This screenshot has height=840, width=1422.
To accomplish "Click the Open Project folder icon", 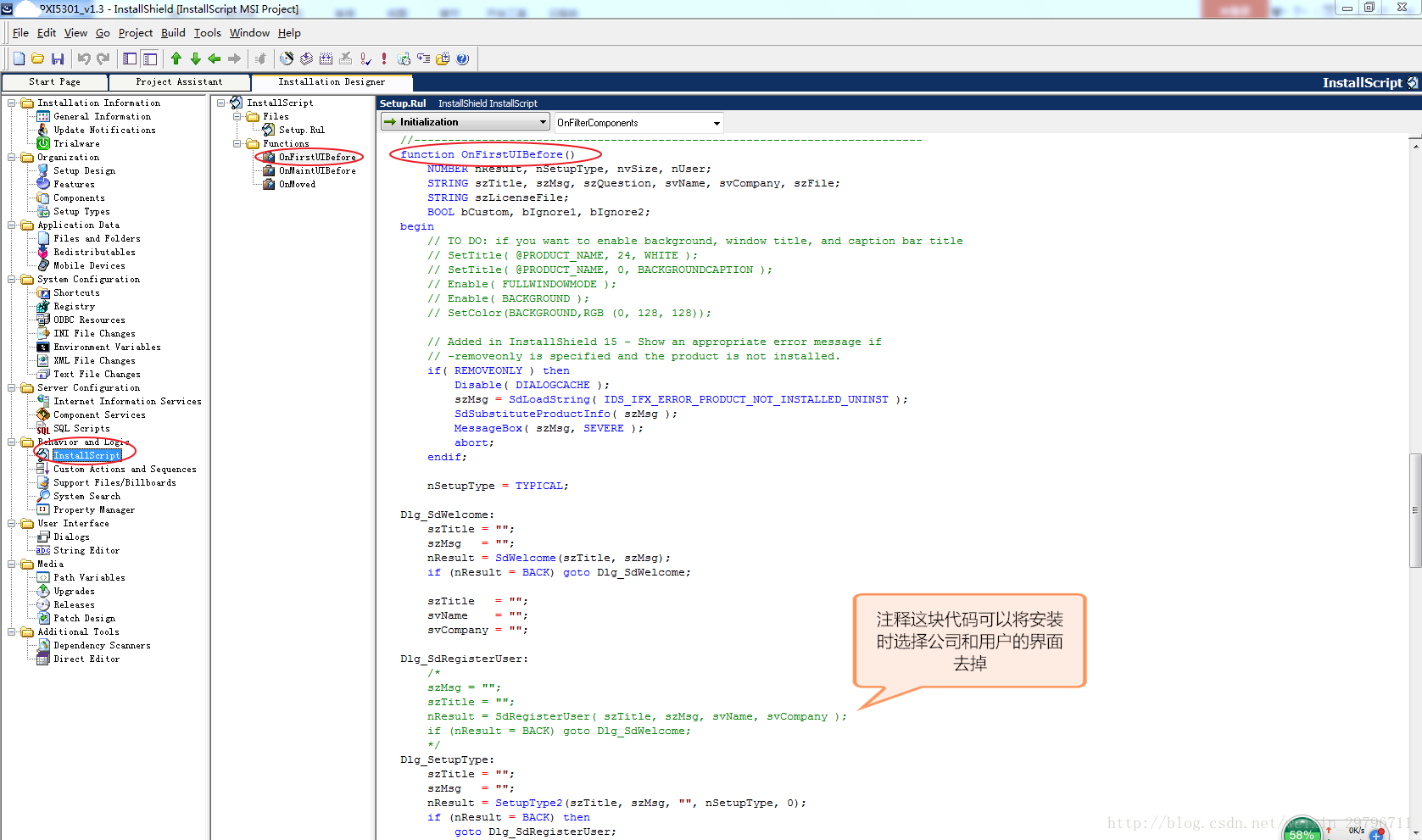I will (x=38, y=58).
